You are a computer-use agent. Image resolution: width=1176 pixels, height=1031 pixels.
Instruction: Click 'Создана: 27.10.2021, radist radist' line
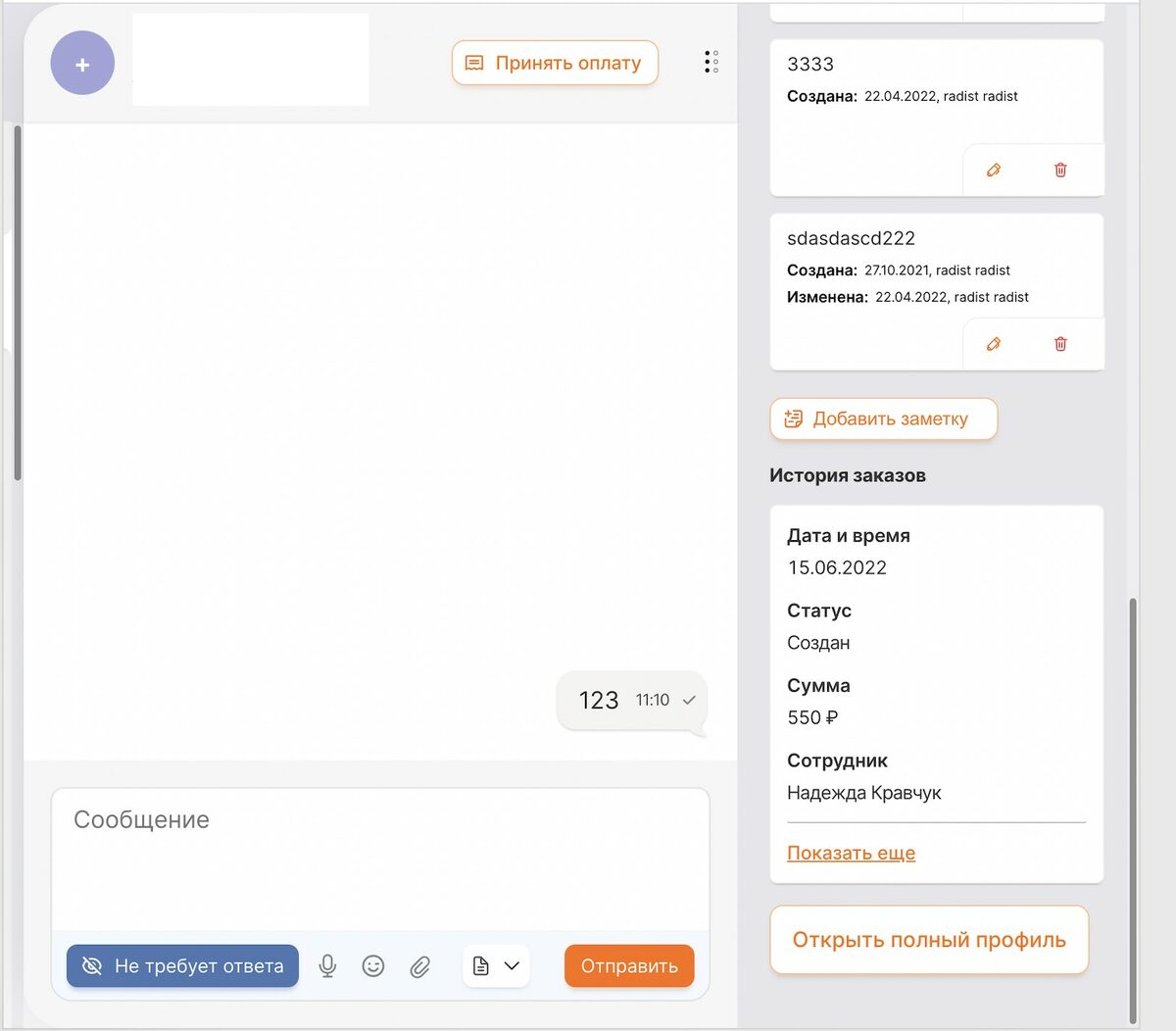point(899,270)
